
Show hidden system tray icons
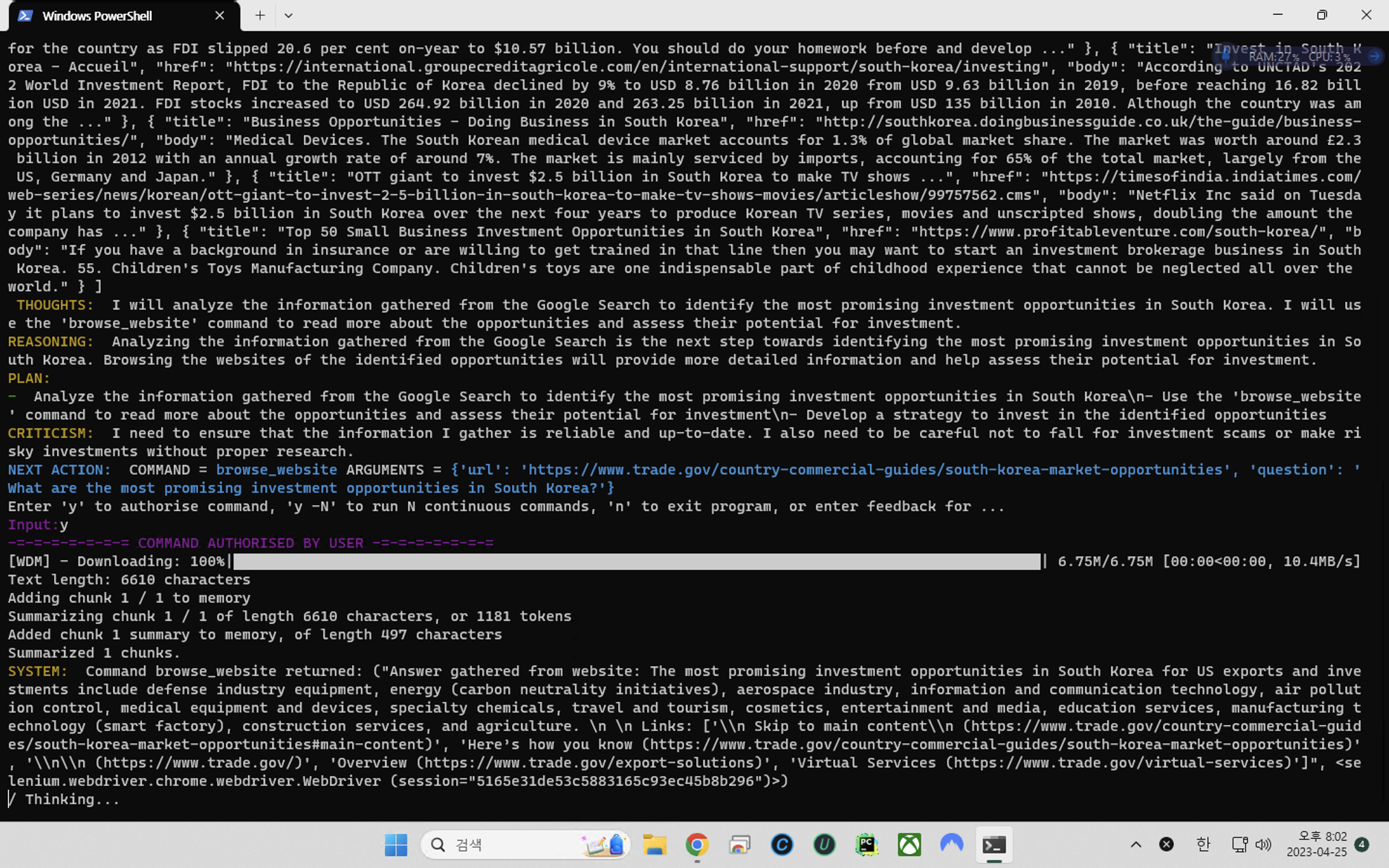1136,844
